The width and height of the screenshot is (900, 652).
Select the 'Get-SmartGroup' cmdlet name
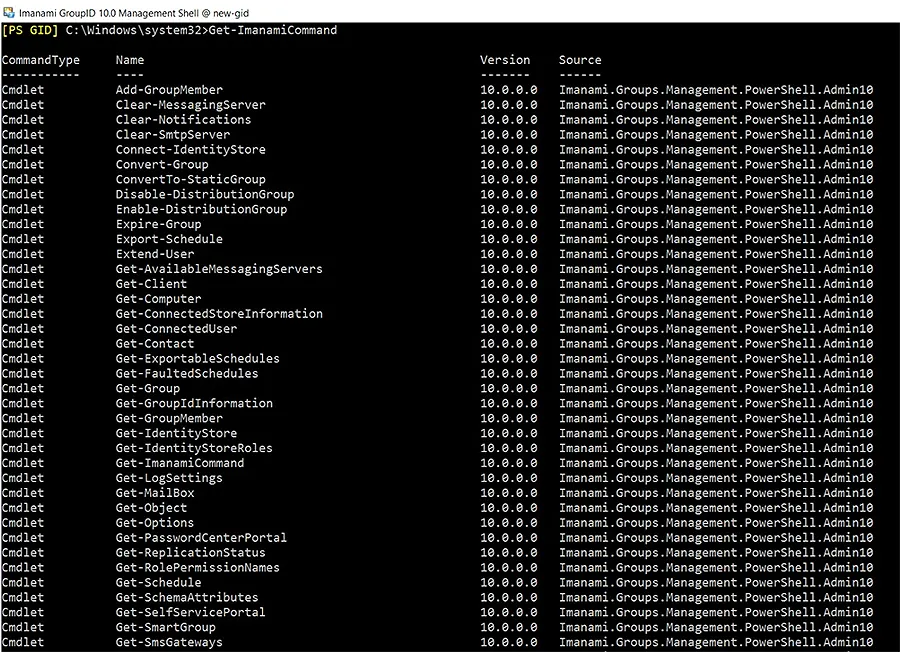(x=166, y=627)
